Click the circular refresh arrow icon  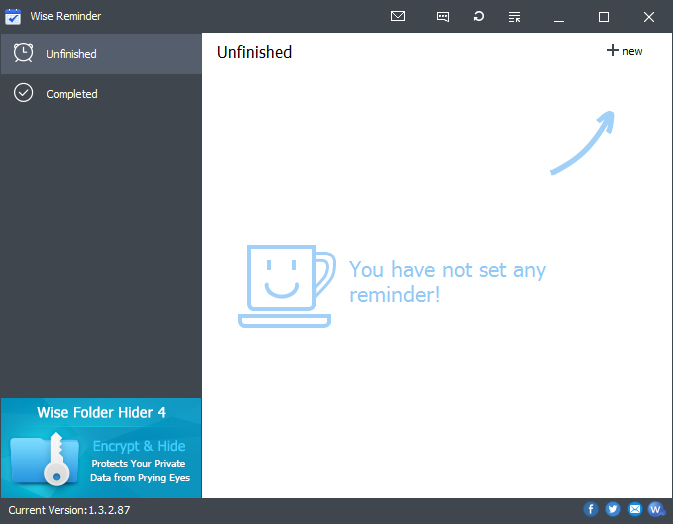click(x=479, y=17)
